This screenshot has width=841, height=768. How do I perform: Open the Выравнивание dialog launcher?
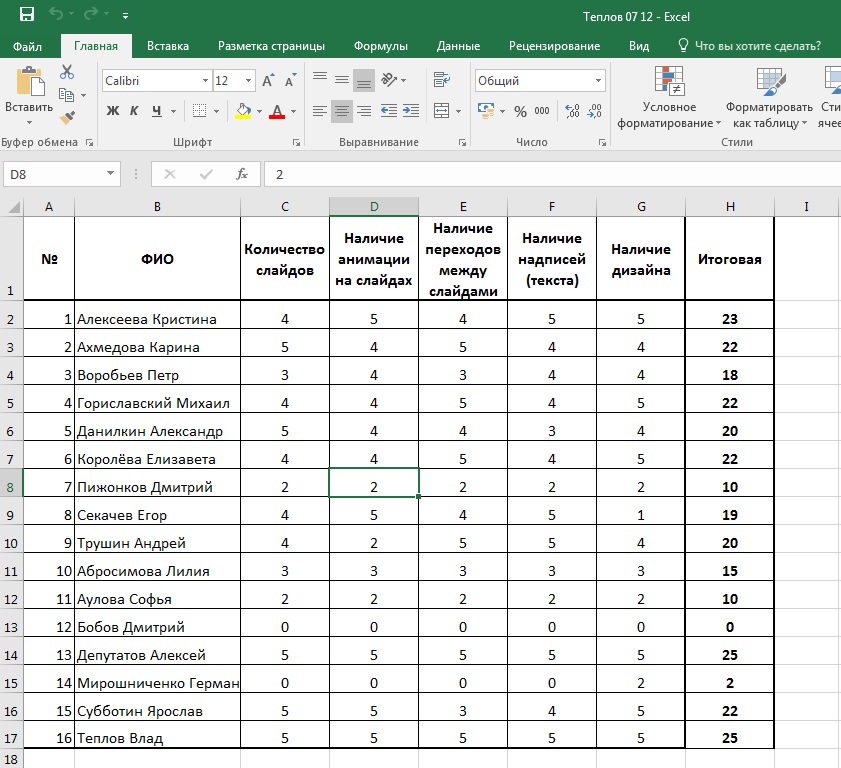click(x=462, y=143)
